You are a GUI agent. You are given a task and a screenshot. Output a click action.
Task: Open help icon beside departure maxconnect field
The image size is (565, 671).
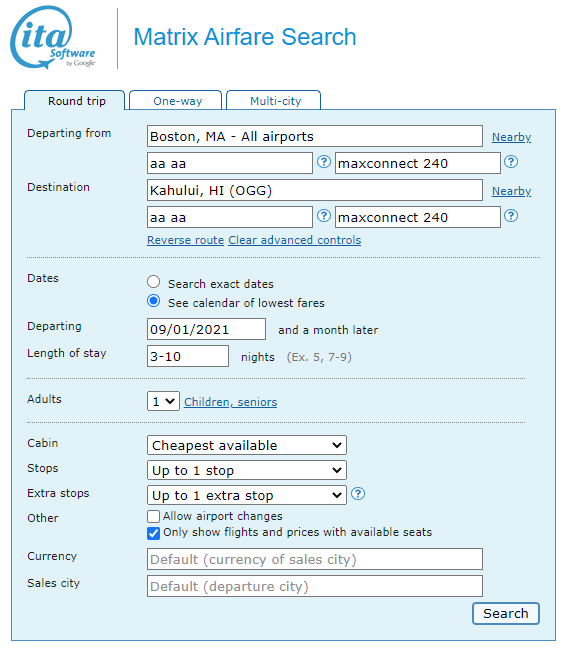pos(511,162)
